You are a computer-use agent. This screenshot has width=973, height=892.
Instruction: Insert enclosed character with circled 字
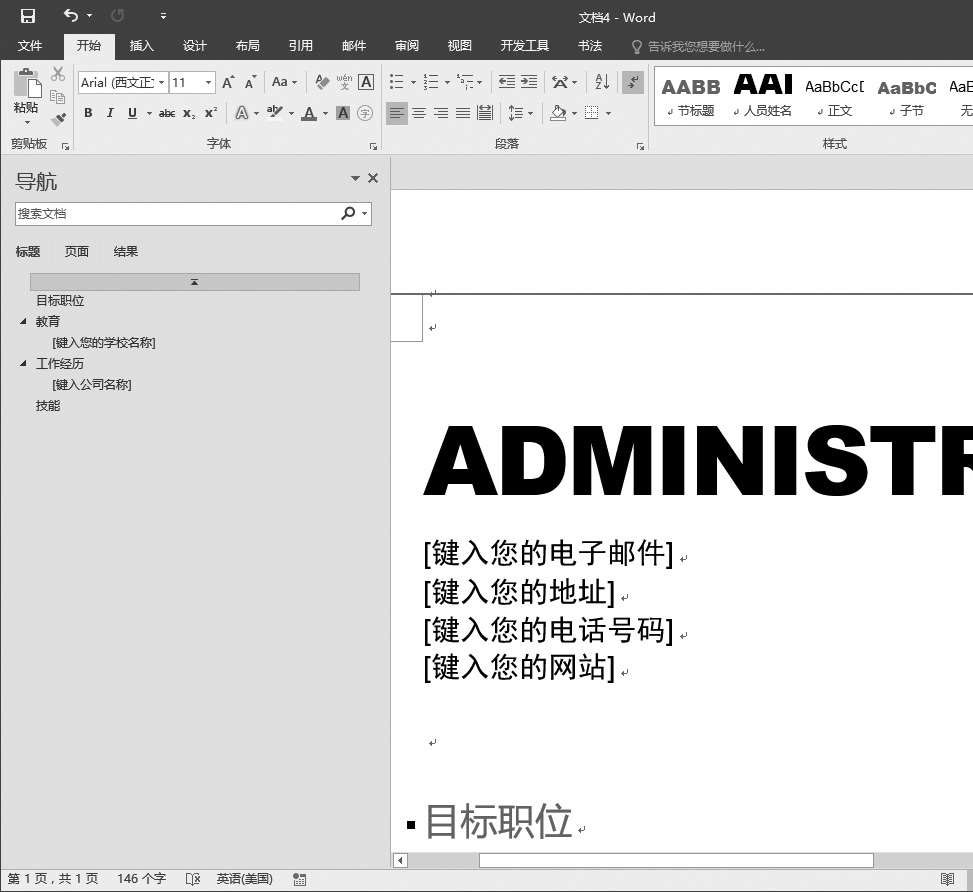[365, 113]
